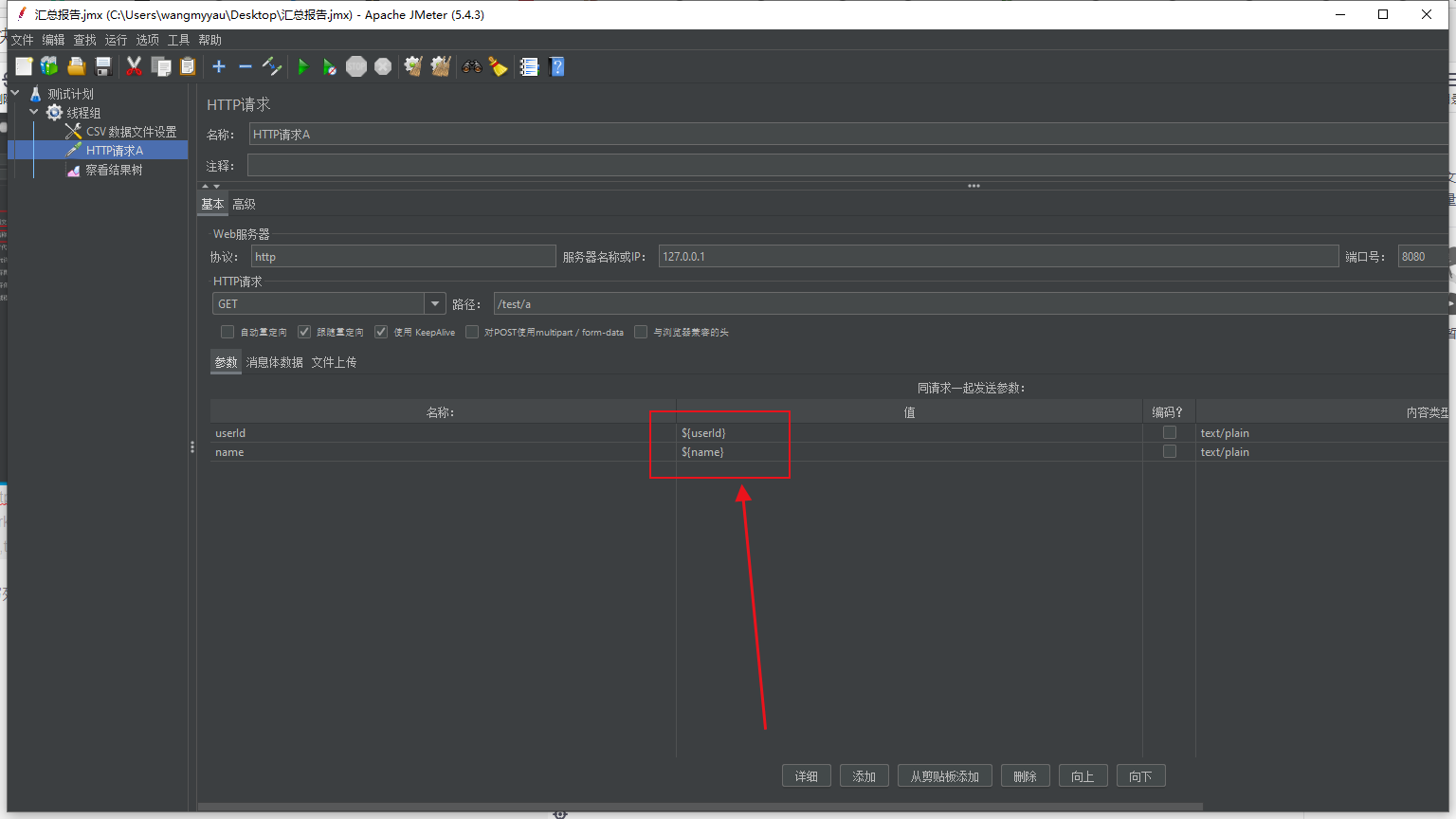
Task: Collapse the 测试计划 tree node
Action: pos(15,93)
